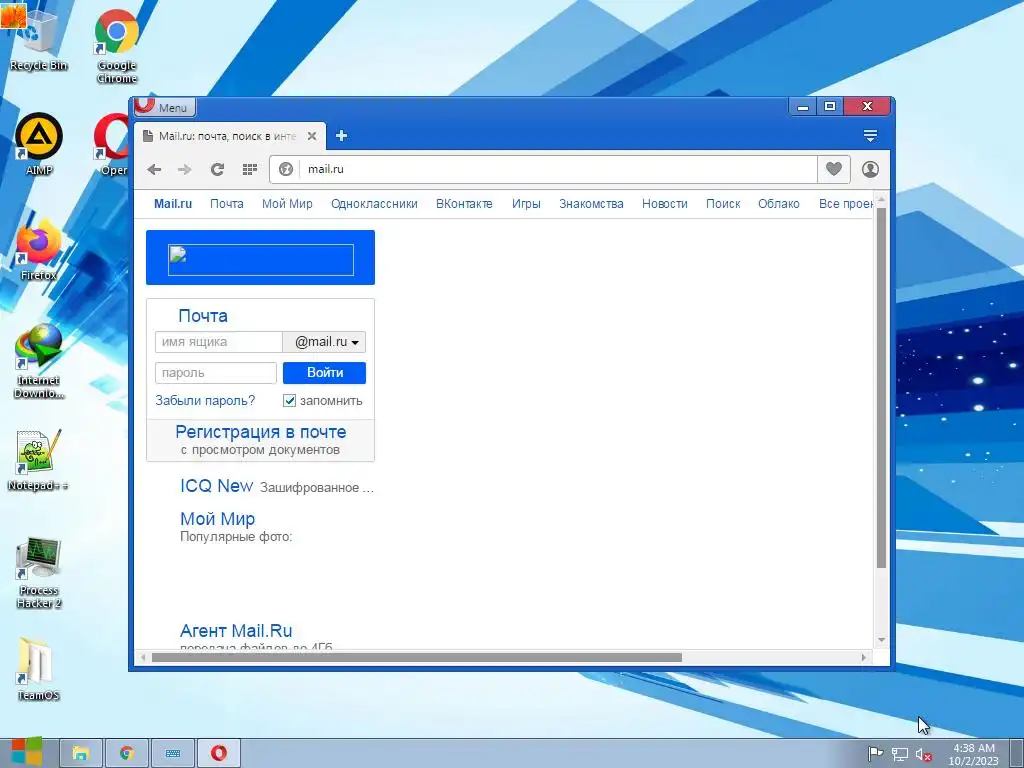Open the Speed Dial grid icon
The width and height of the screenshot is (1024, 768).
pyautogui.click(x=249, y=170)
